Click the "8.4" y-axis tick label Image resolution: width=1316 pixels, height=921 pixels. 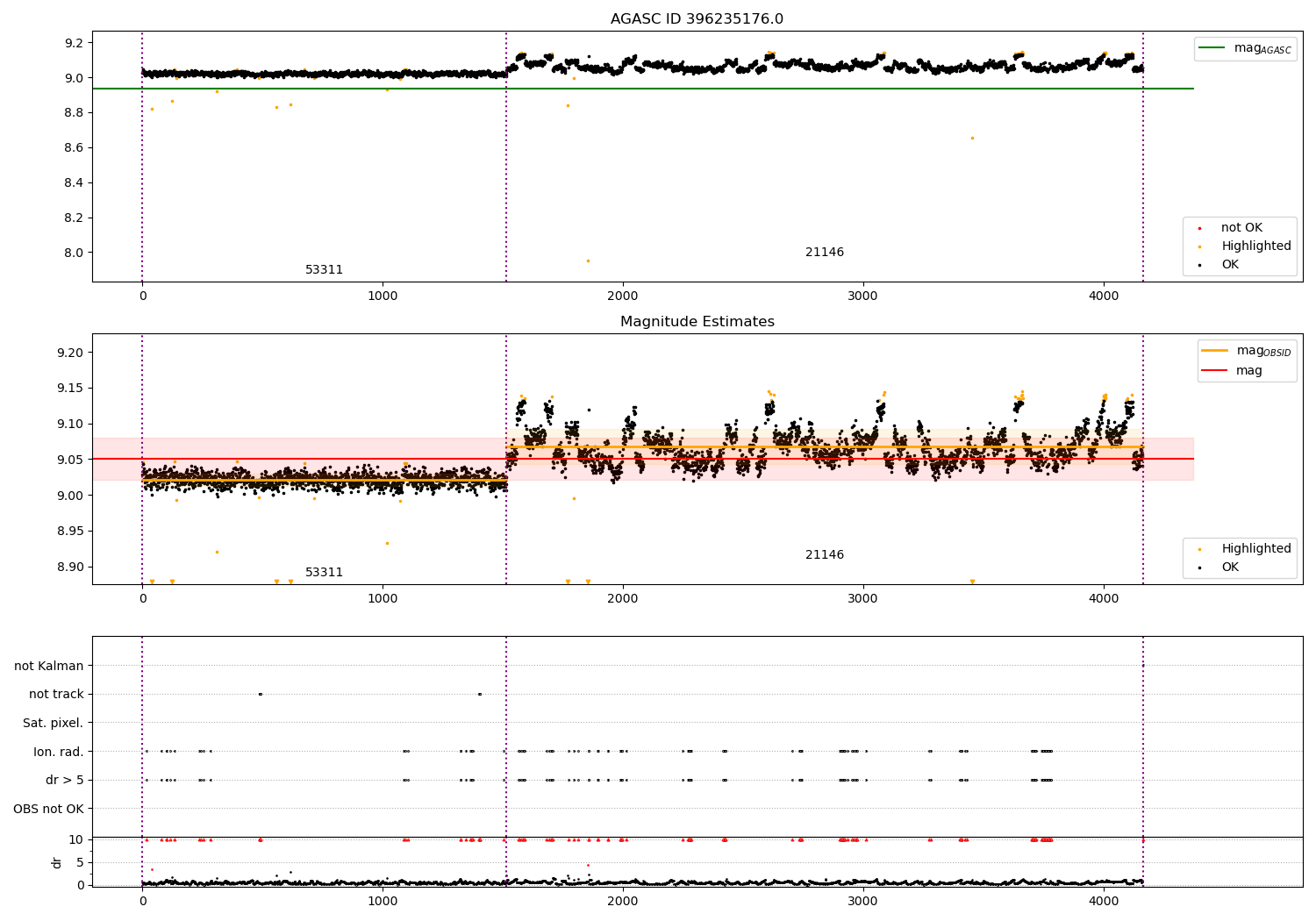tap(74, 183)
